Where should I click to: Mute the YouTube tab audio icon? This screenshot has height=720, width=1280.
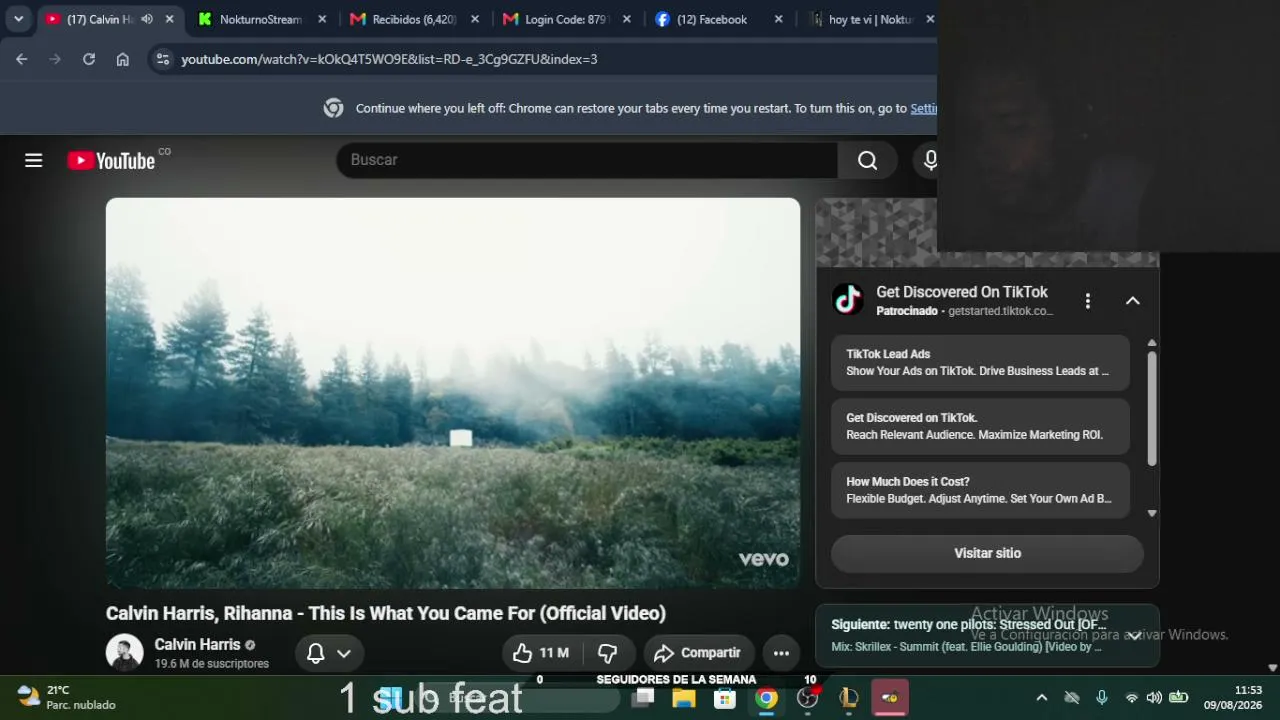pyautogui.click(x=147, y=19)
